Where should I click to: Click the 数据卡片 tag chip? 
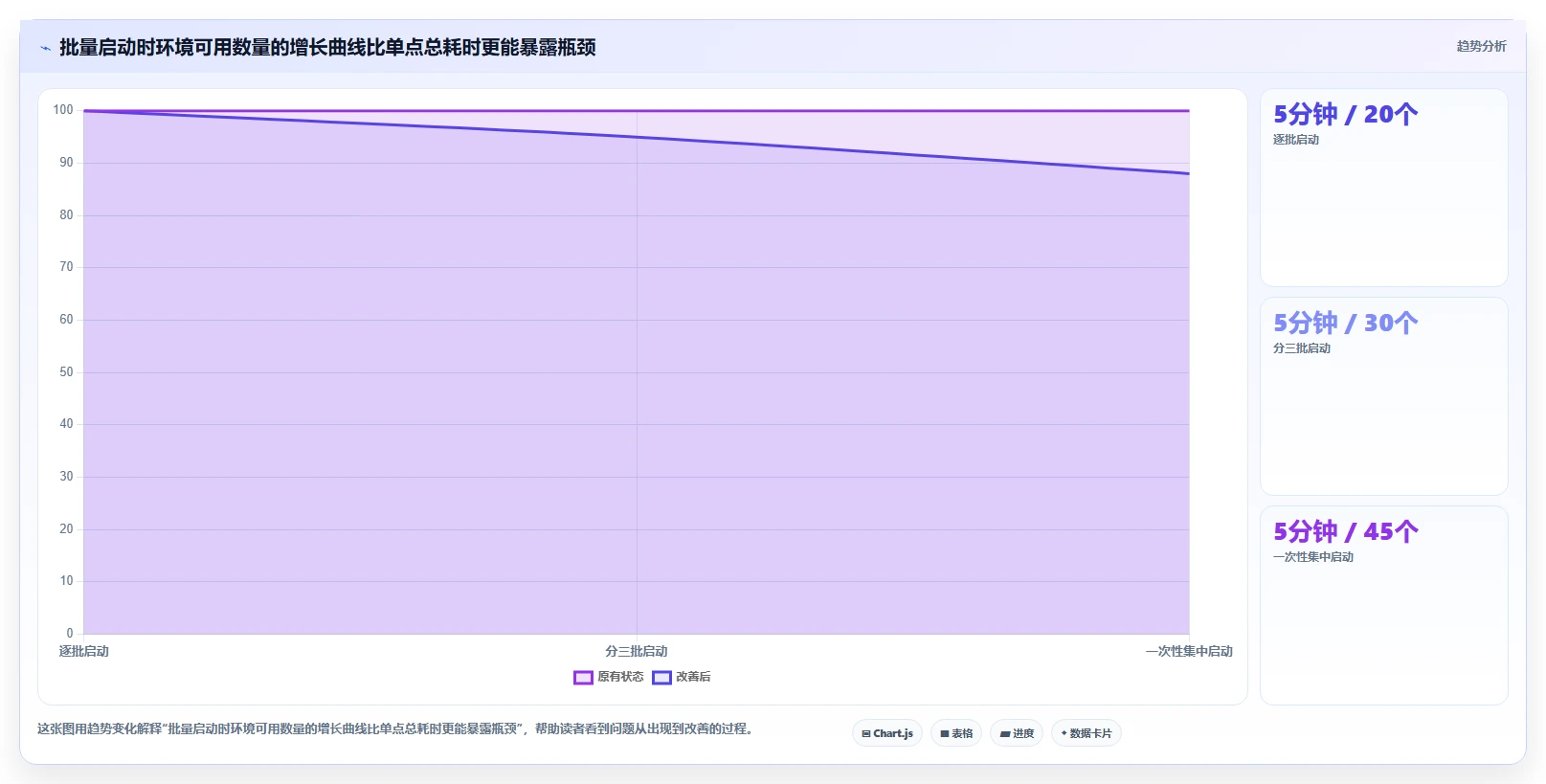click(x=1087, y=733)
